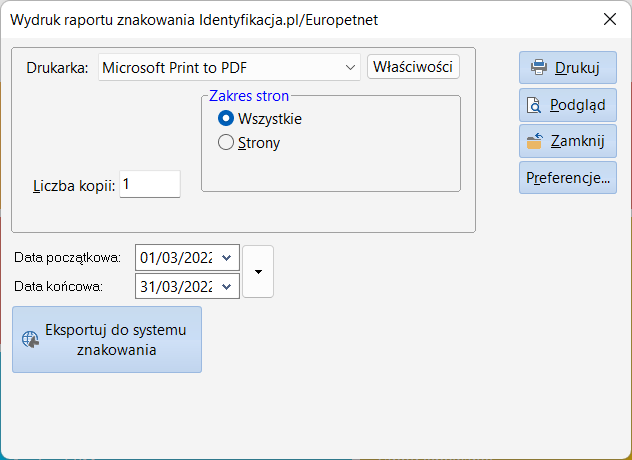Close the print report dialog window
The image size is (632, 460).
pyautogui.click(x=610, y=19)
